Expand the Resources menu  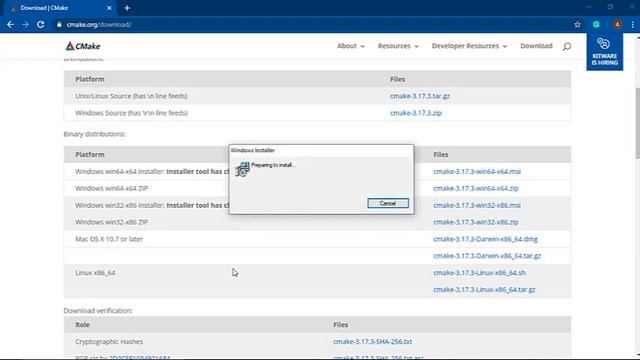[x=398, y=46]
